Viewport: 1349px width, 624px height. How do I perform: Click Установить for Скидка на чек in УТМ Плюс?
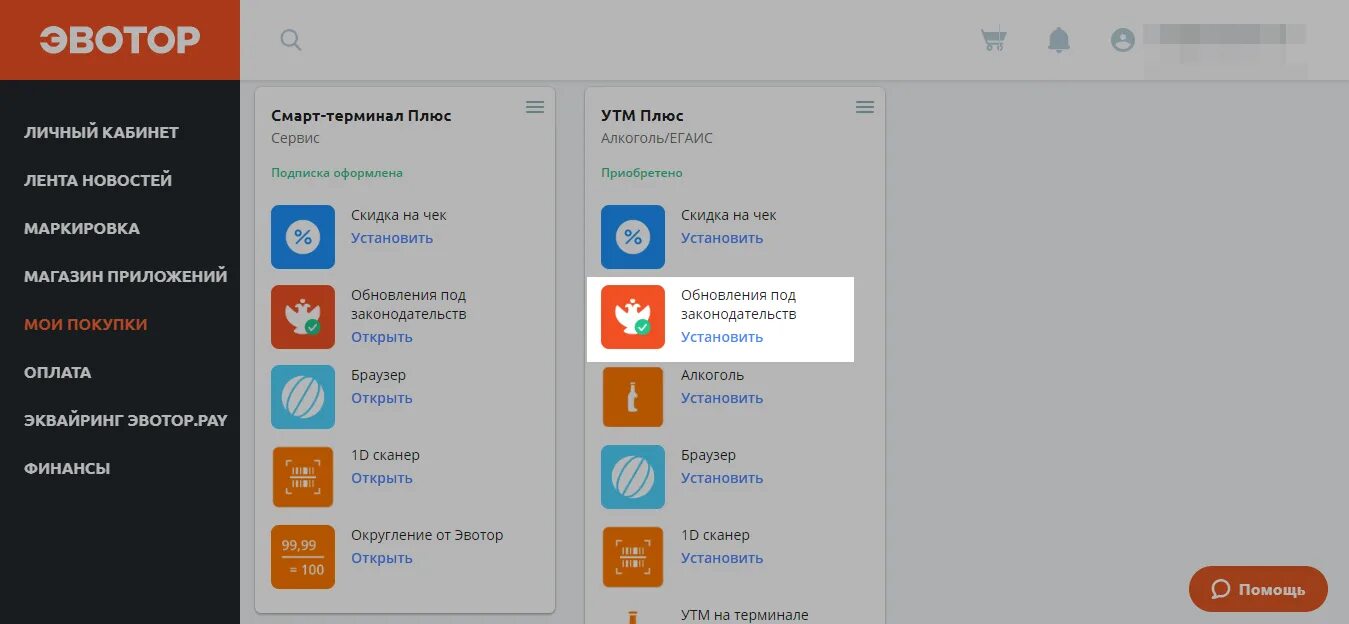[x=722, y=238]
